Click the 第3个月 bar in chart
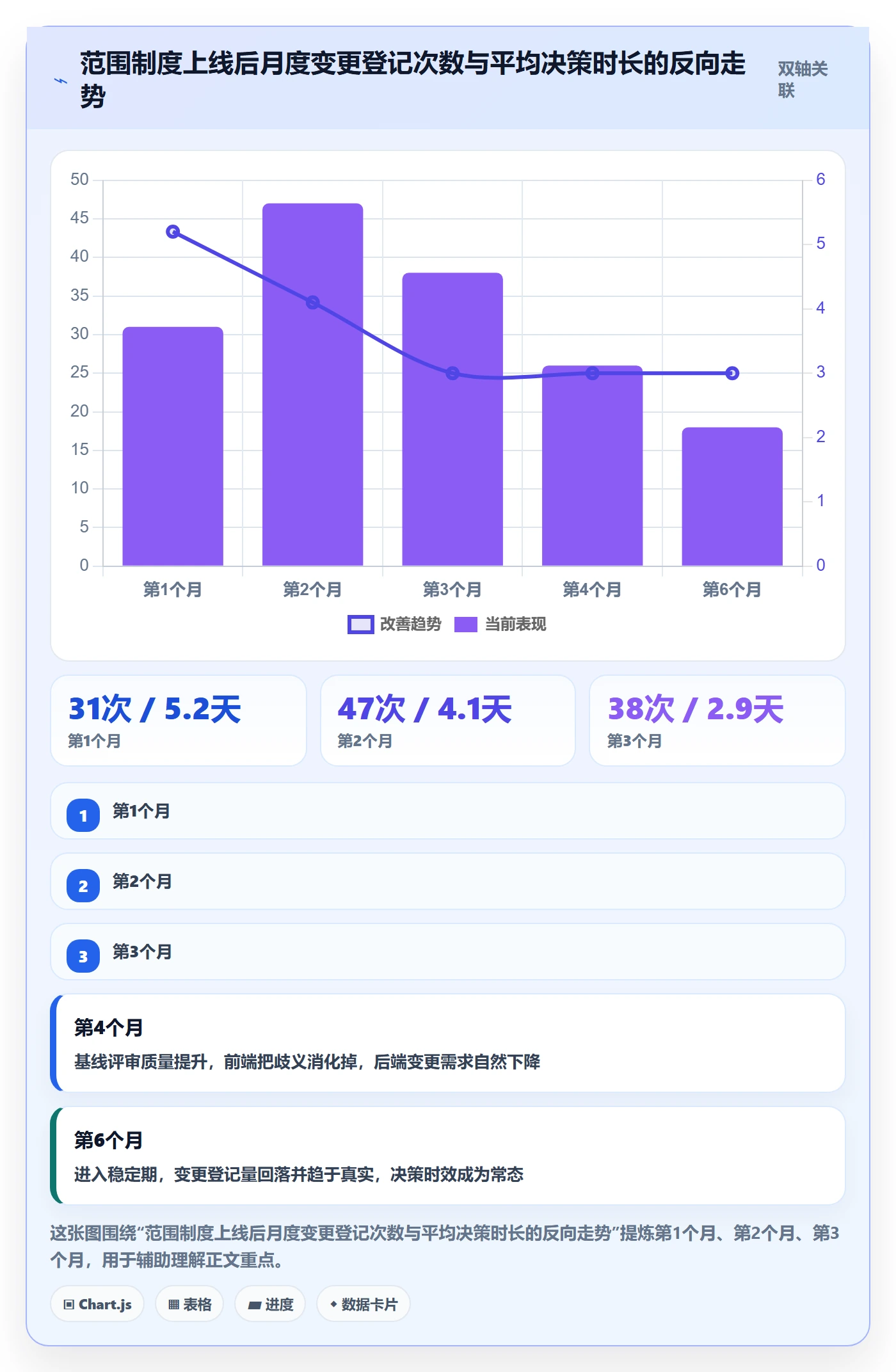The width and height of the screenshot is (896, 1372). tap(452, 419)
